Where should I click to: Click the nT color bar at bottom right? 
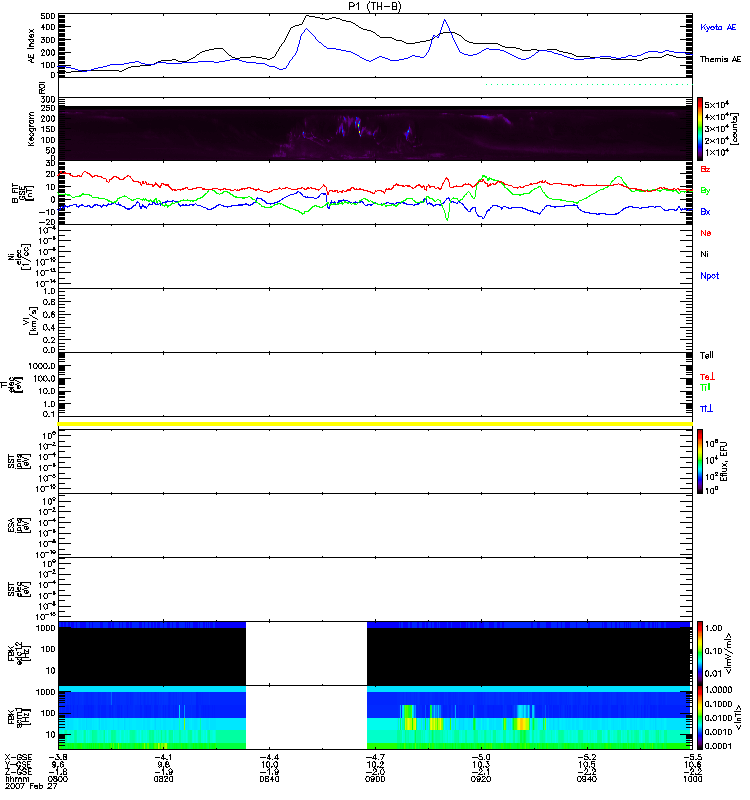coord(700,717)
